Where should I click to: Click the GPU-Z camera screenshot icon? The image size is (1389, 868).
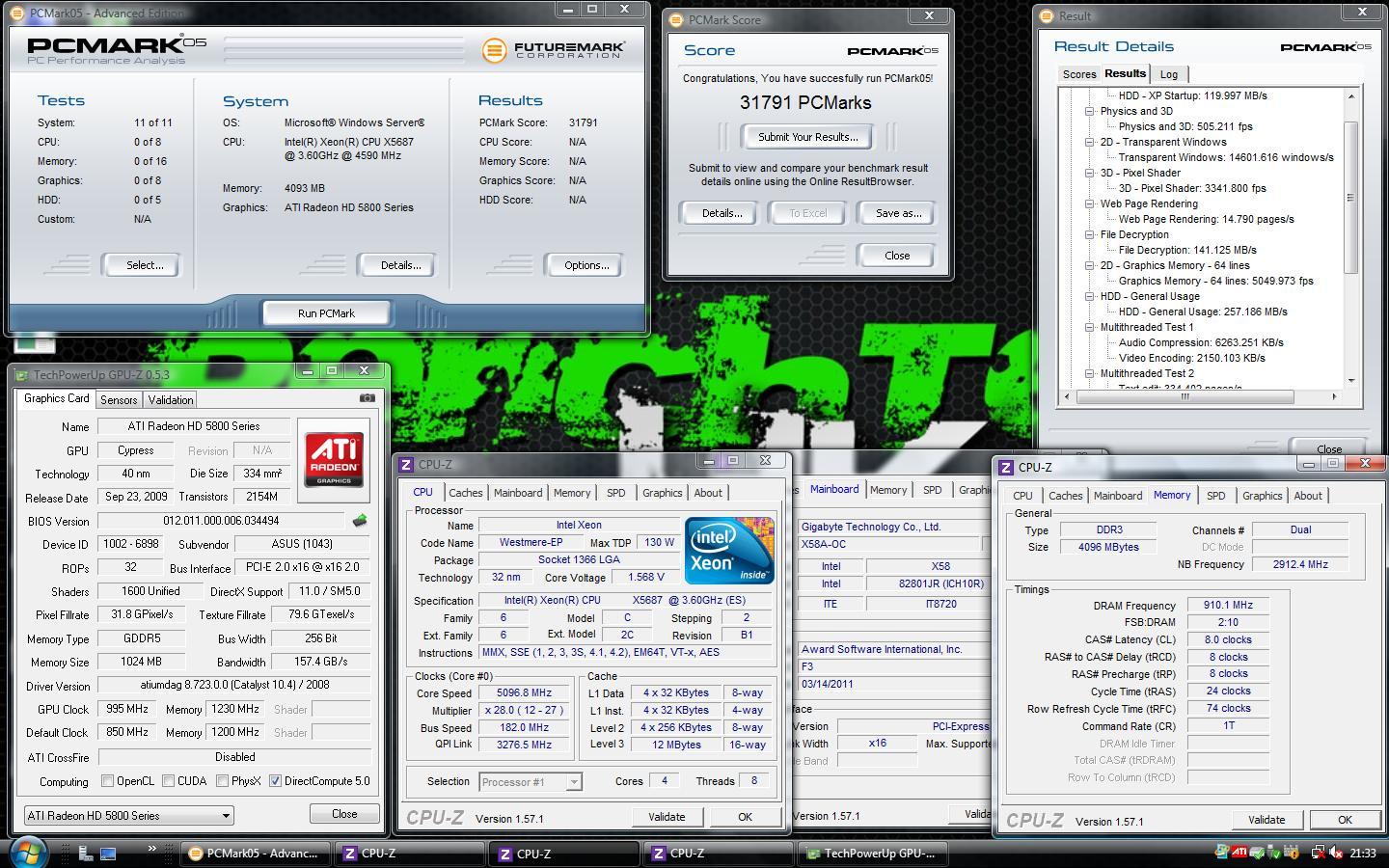tap(368, 397)
